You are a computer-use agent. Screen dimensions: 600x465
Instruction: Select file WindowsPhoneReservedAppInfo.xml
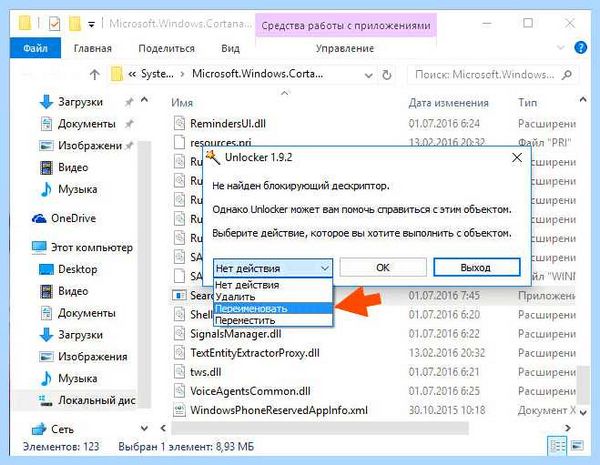coord(279,410)
